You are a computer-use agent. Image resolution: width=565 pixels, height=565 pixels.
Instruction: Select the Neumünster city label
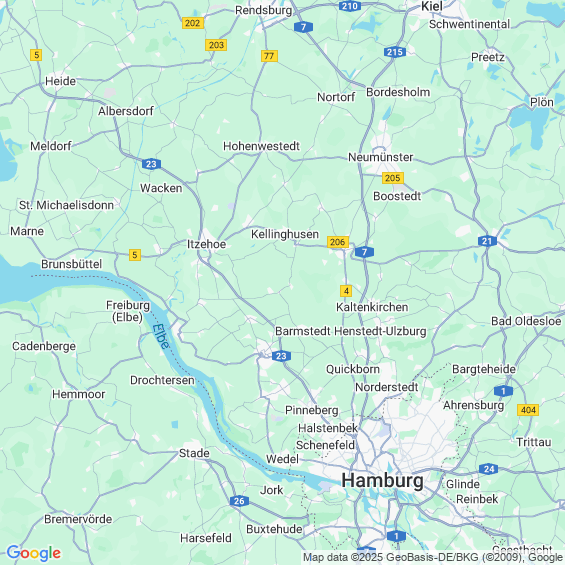[x=381, y=157]
